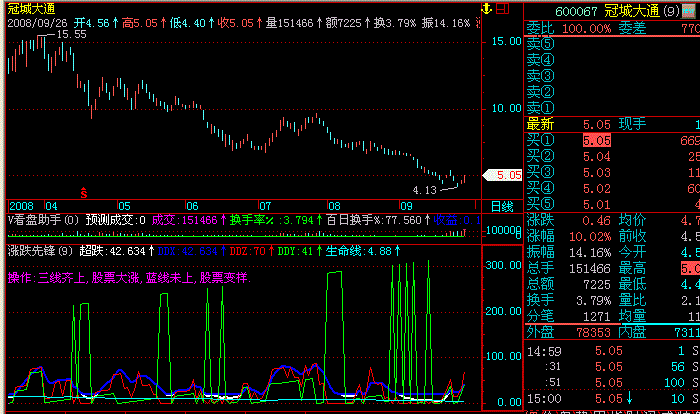Viewport: 700px width, 414px height.
Task: Click the 换手 3.79% value in quote panel
Action: click(x=594, y=301)
